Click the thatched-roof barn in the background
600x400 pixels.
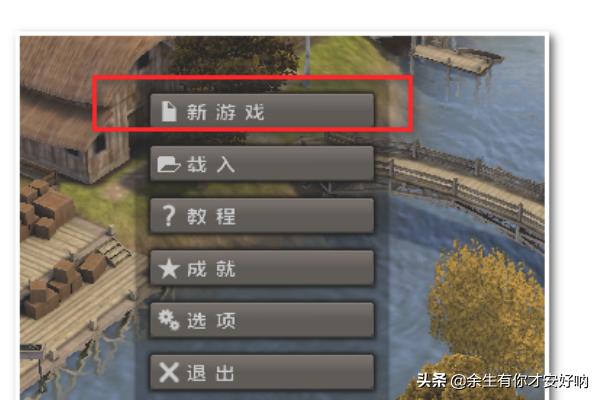pyautogui.click(x=77, y=111)
